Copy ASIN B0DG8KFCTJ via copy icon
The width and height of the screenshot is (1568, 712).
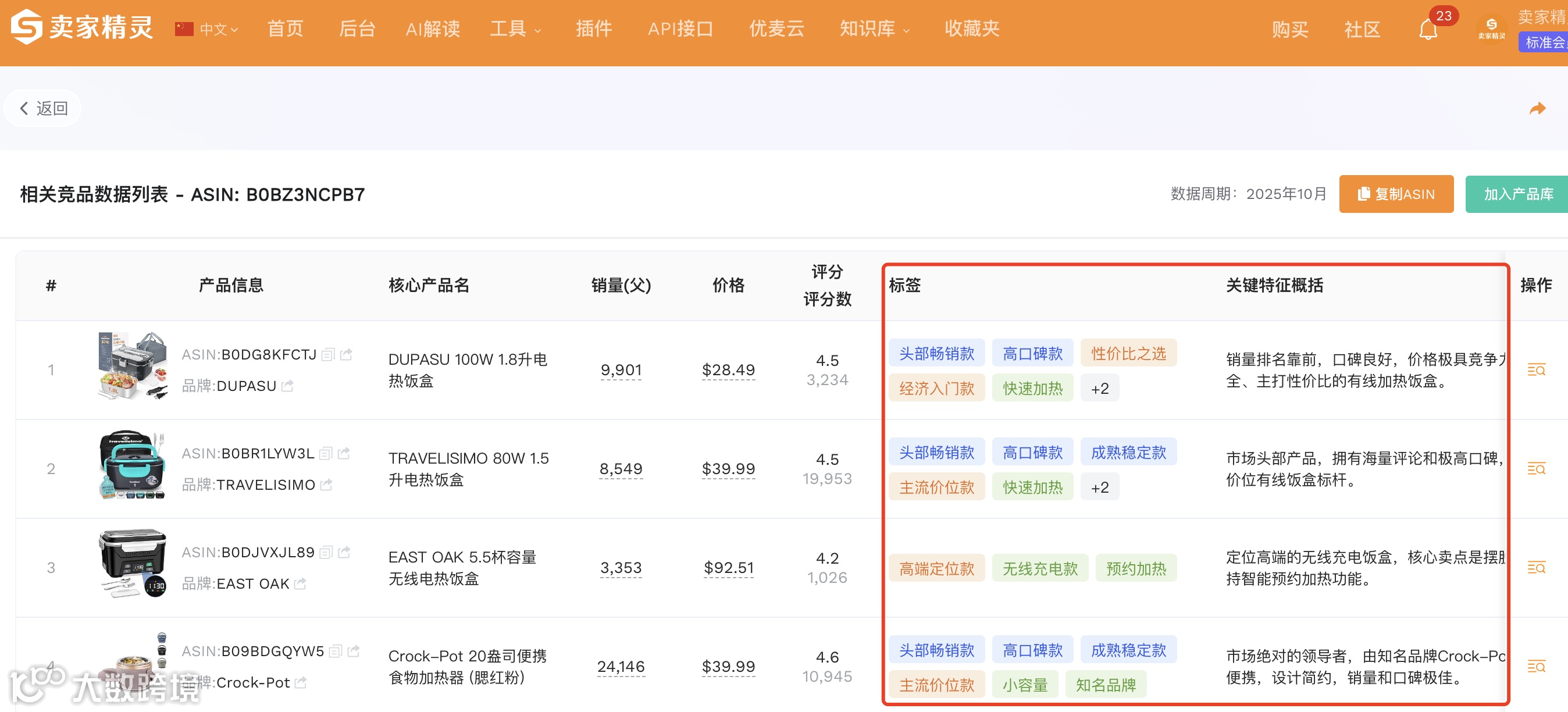[x=328, y=355]
